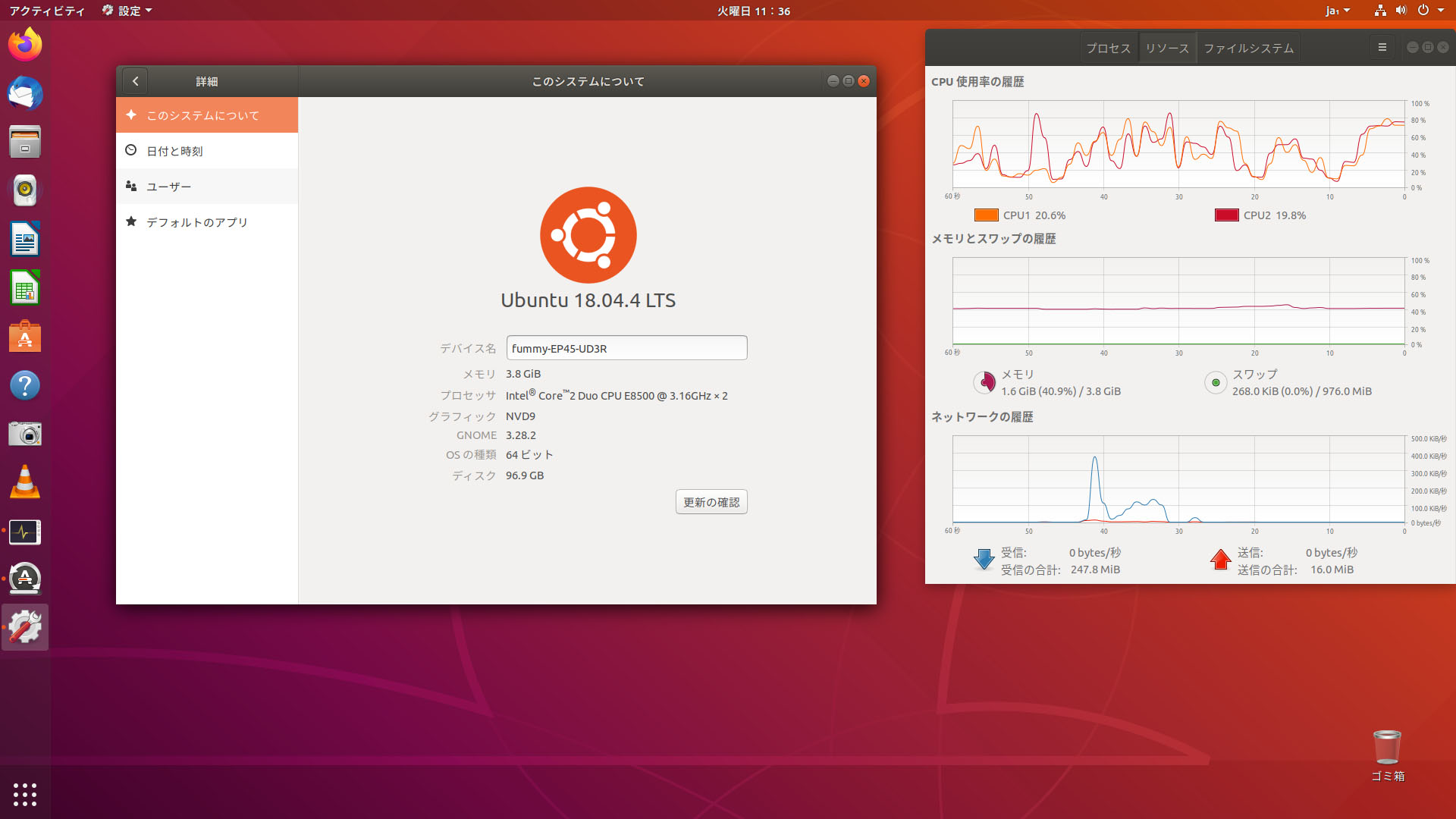Switch to ファイルシステム tab in System Monitor

(x=1248, y=48)
